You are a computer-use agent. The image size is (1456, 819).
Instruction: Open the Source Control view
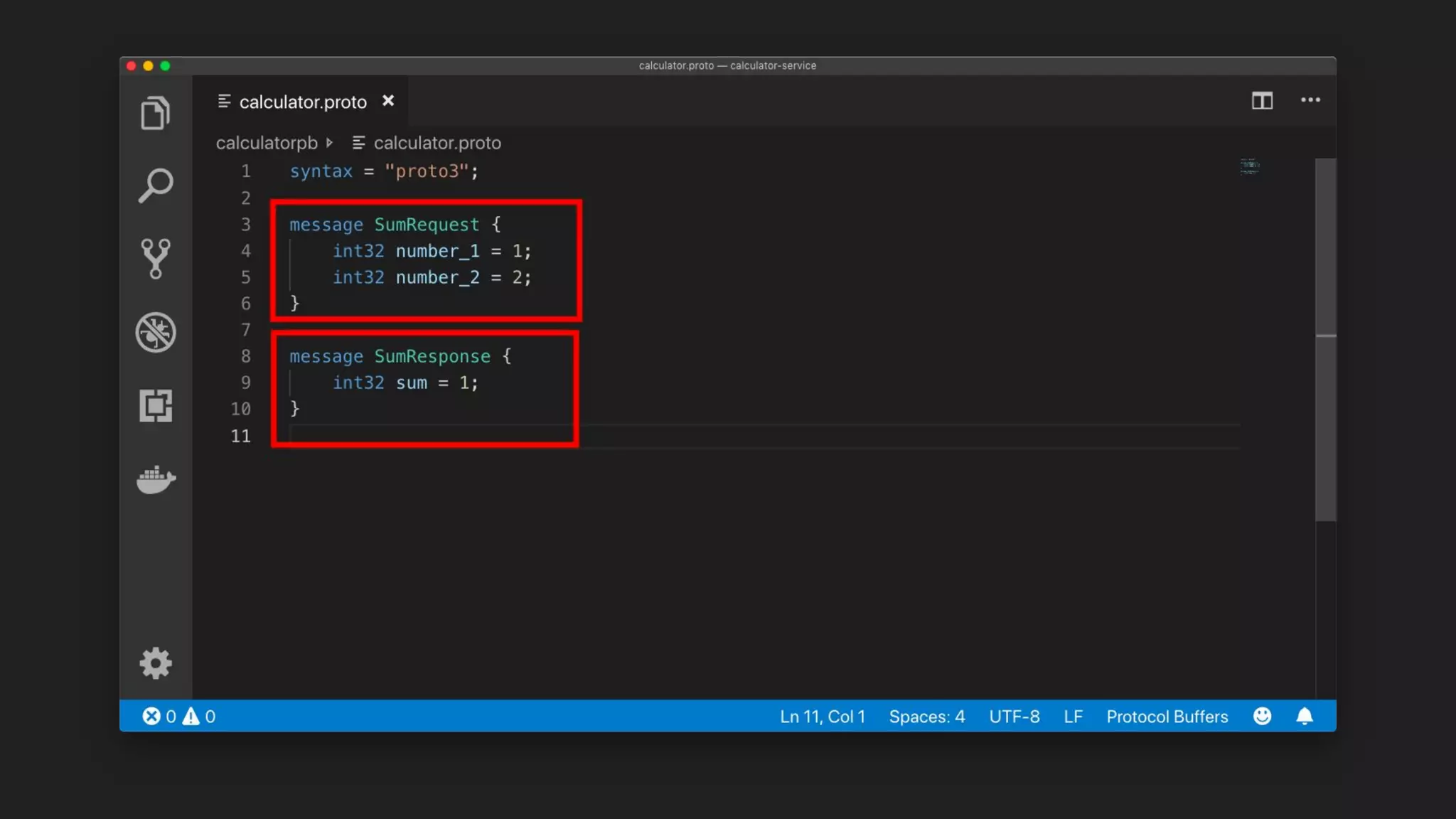155,259
